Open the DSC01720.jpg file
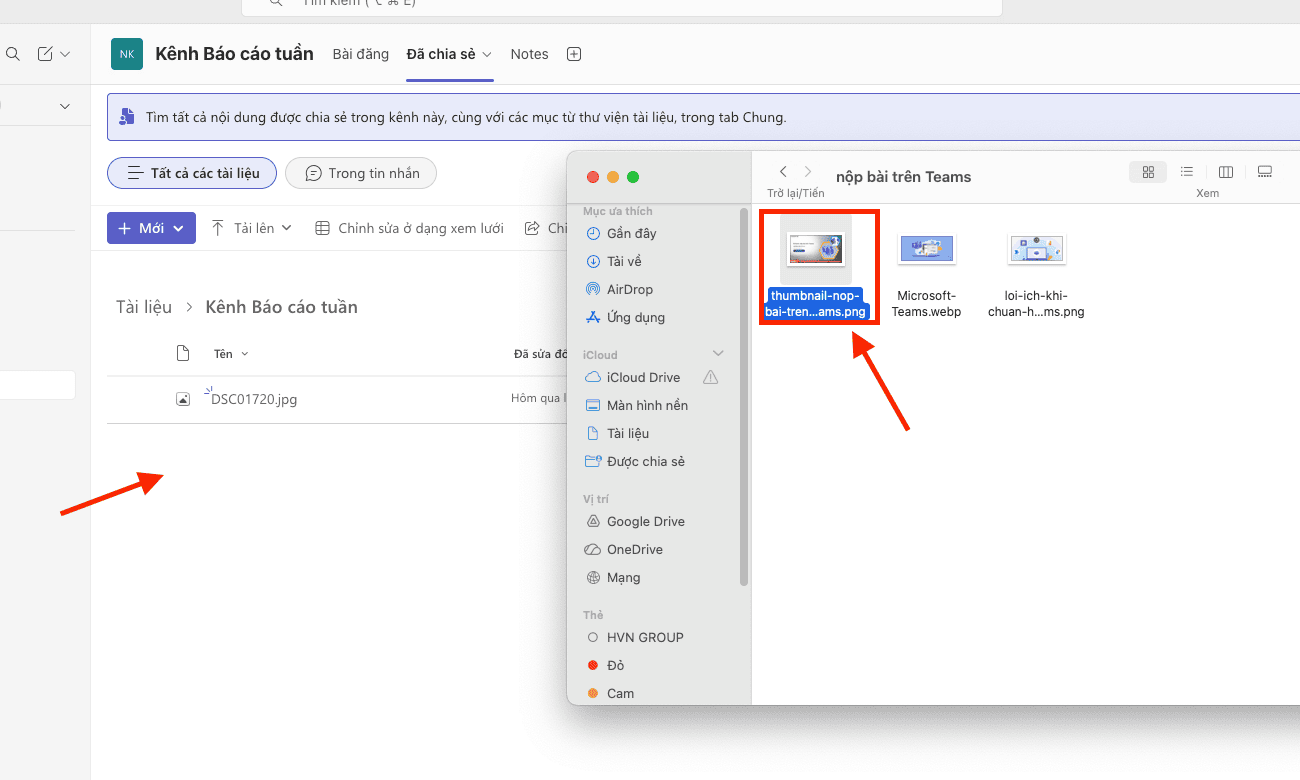Viewport: 1300px width, 780px height. point(254,399)
